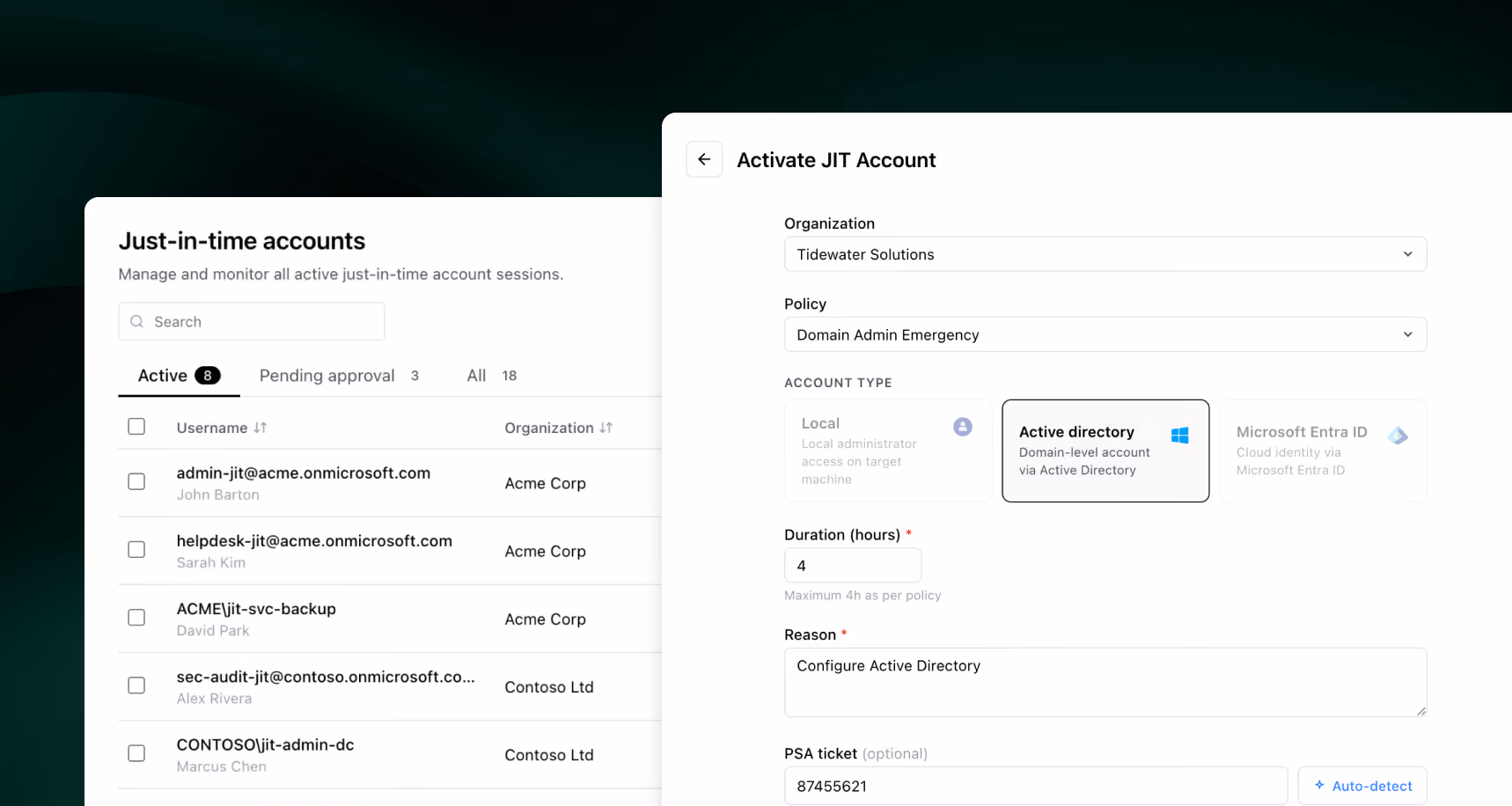The width and height of the screenshot is (1512, 806).
Task: Switch to the Pending approval tab
Action: tap(339, 376)
